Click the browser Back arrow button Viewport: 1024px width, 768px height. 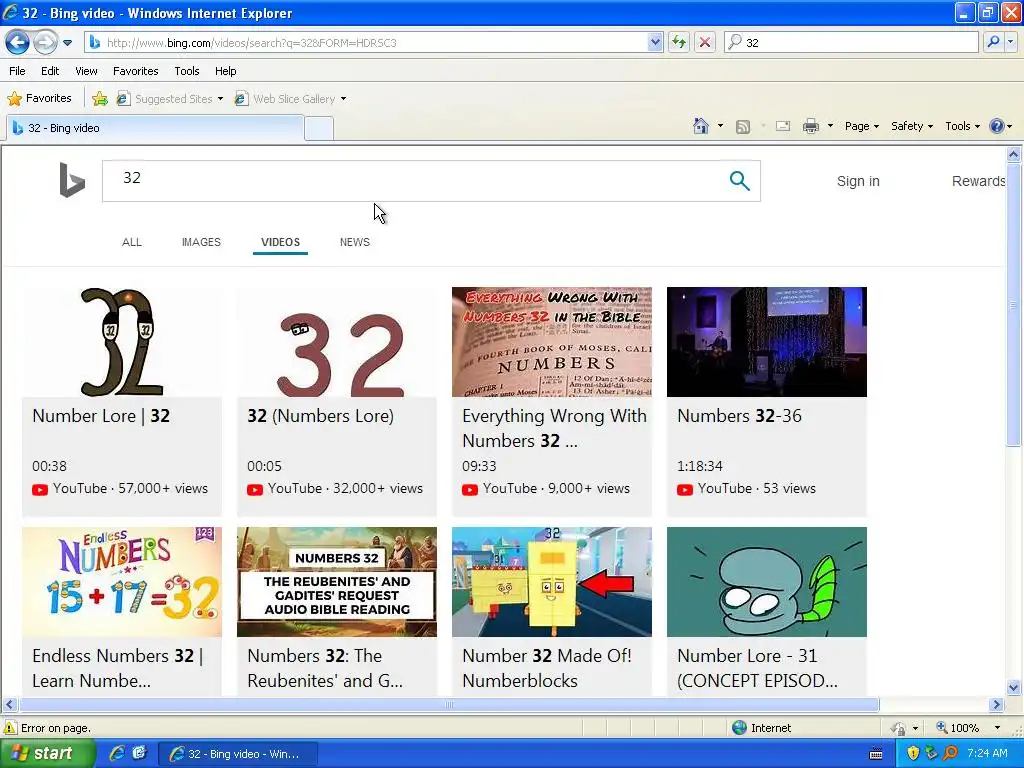click(17, 42)
